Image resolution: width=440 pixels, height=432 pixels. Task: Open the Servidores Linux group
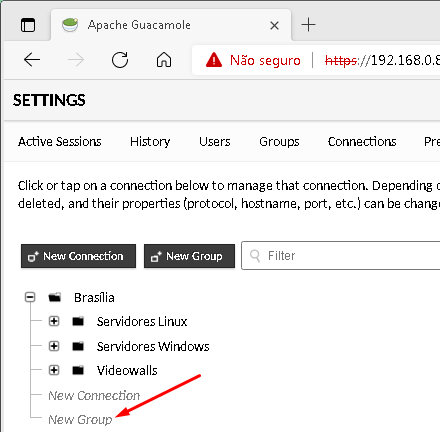[142, 322]
